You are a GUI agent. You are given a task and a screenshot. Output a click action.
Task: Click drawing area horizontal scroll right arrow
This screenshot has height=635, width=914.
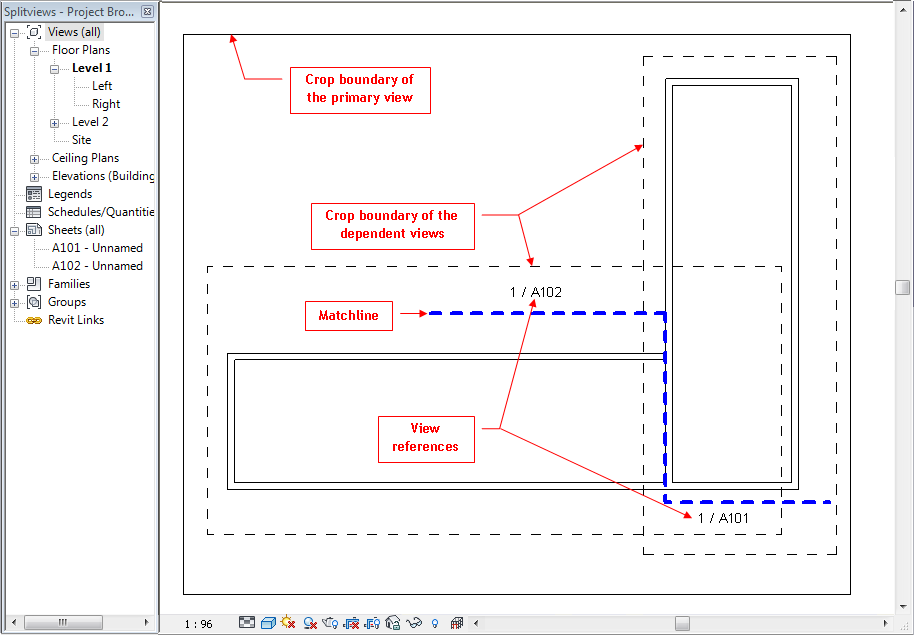(x=885, y=623)
